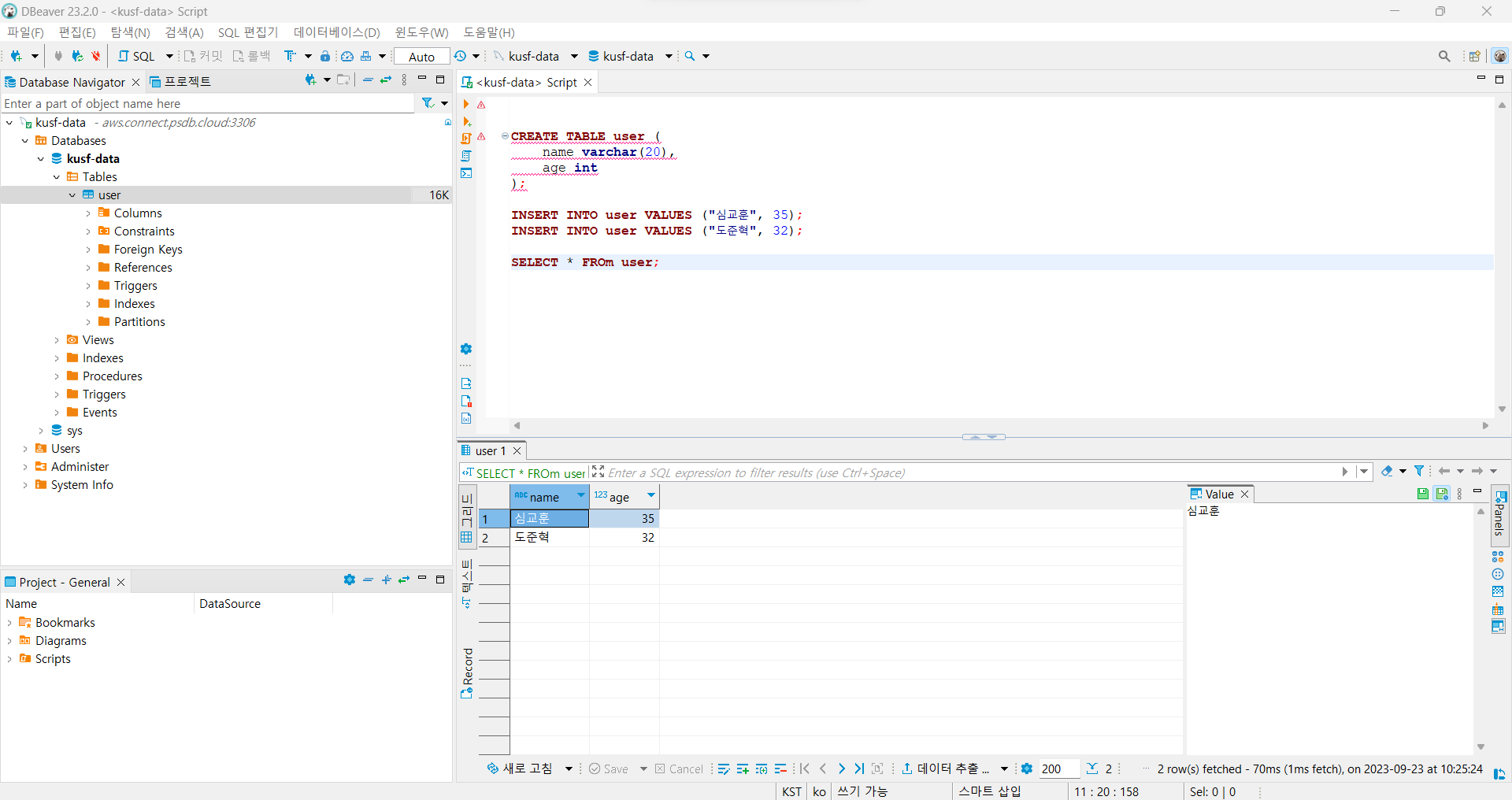Run the SQL script using Execute icon
This screenshot has height=800, width=1512.
(x=466, y=105)
